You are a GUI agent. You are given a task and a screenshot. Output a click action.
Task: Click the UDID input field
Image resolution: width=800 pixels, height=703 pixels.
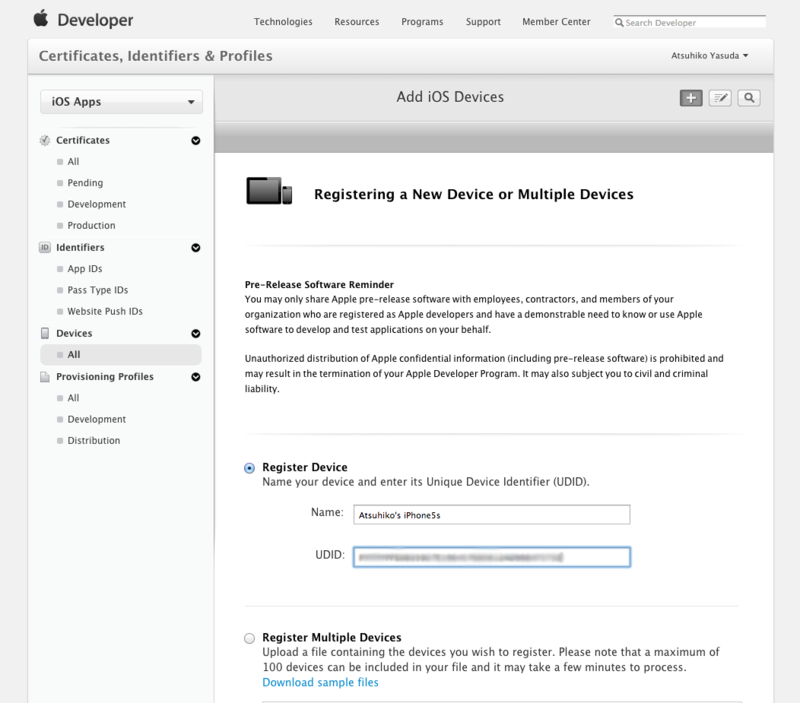click(491, 557)
